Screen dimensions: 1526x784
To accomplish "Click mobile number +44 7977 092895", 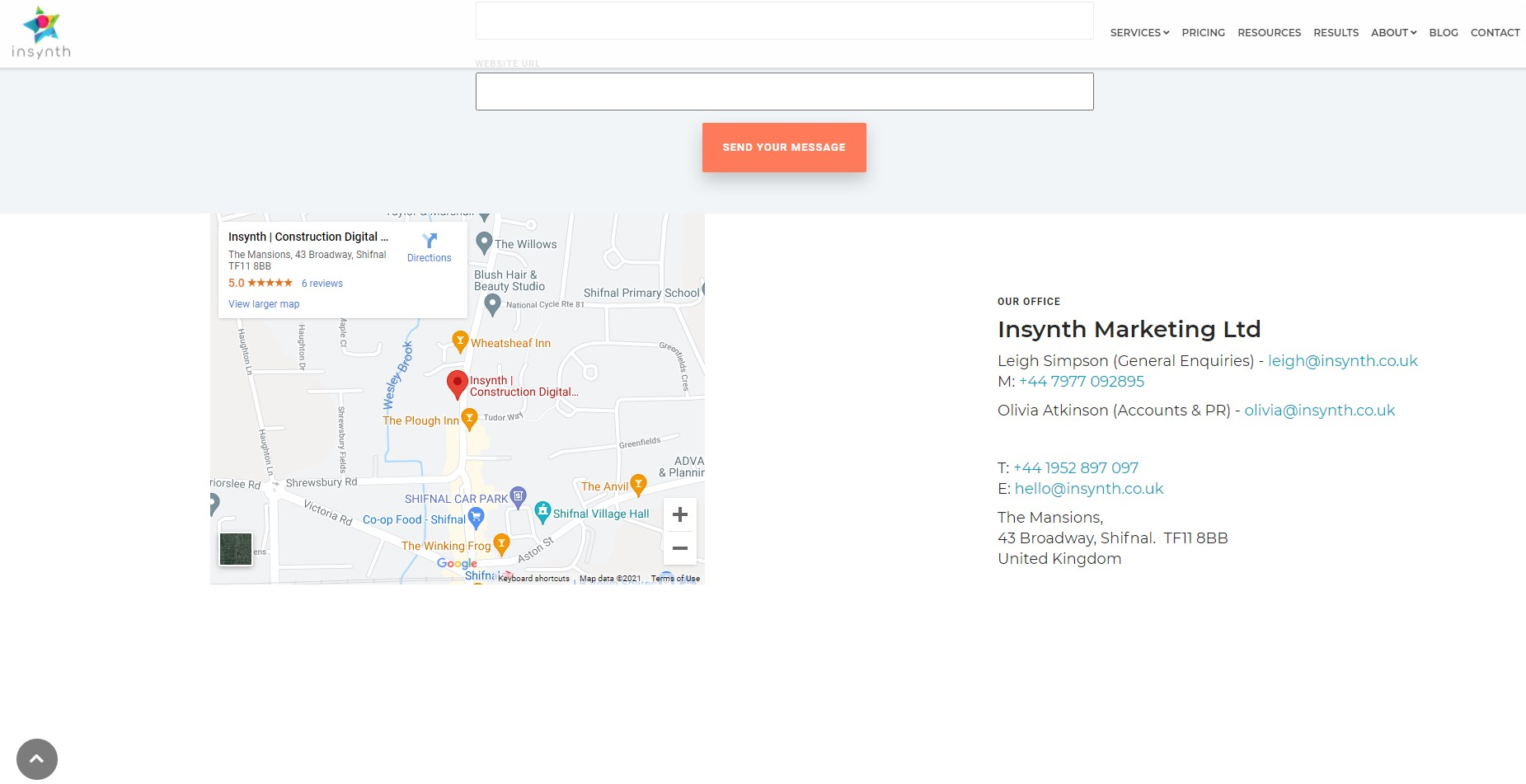I will [1082, 382].
